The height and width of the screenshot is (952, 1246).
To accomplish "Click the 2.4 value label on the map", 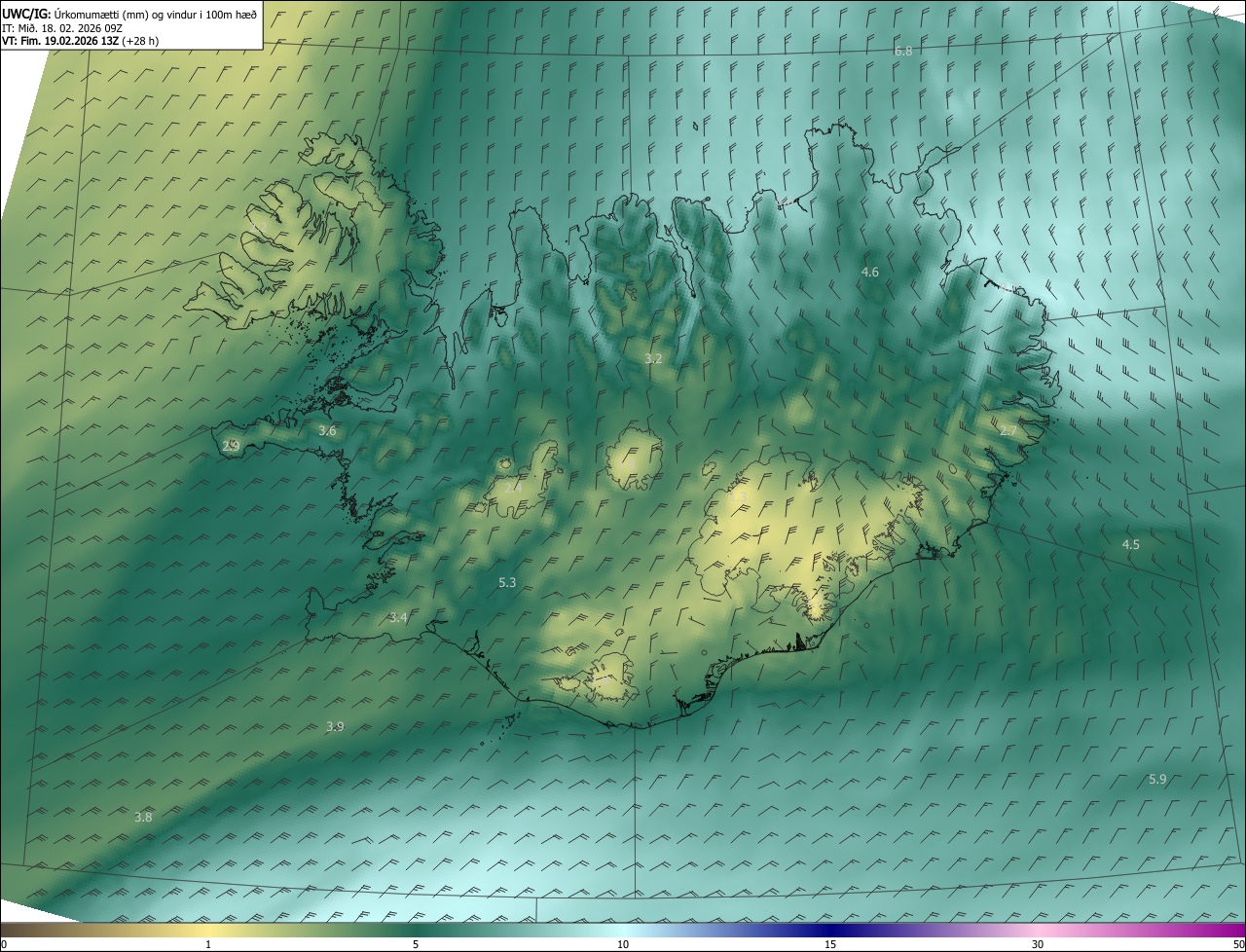I will tap(513, 488).
